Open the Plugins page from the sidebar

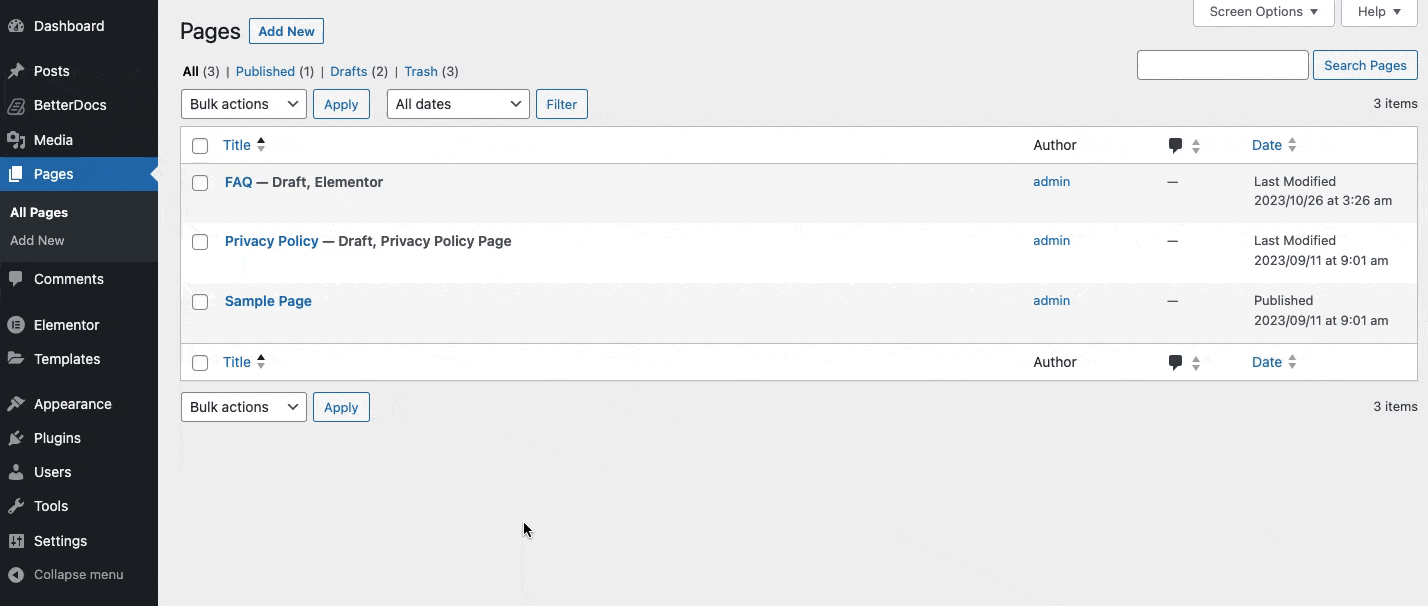58,438
